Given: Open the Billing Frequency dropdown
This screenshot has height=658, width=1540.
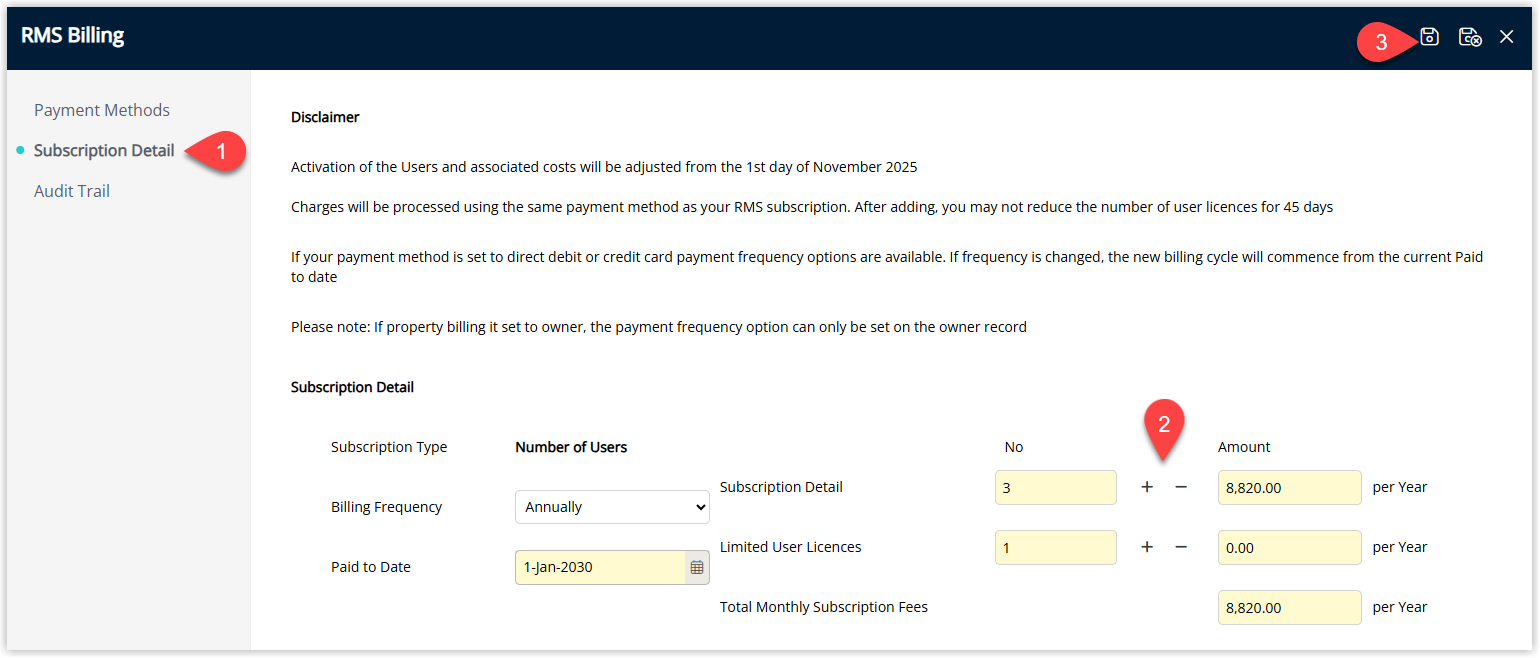Looking at the screenshot, I should pyautogui.click(x=612, y=507).
